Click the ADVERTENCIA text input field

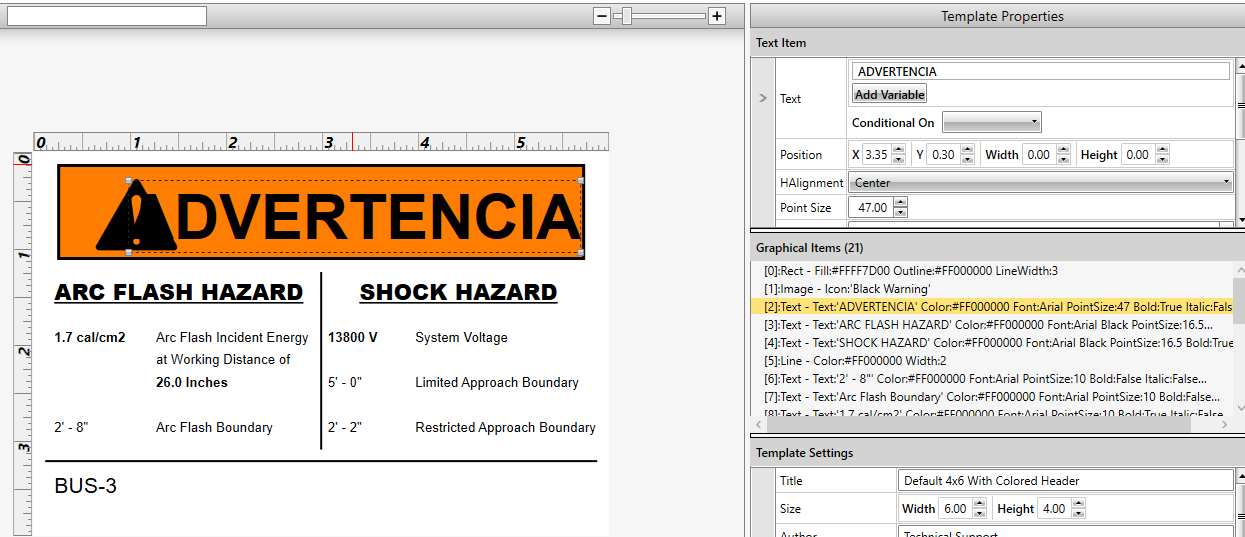pyautogui.click(x=1040, y=72)
